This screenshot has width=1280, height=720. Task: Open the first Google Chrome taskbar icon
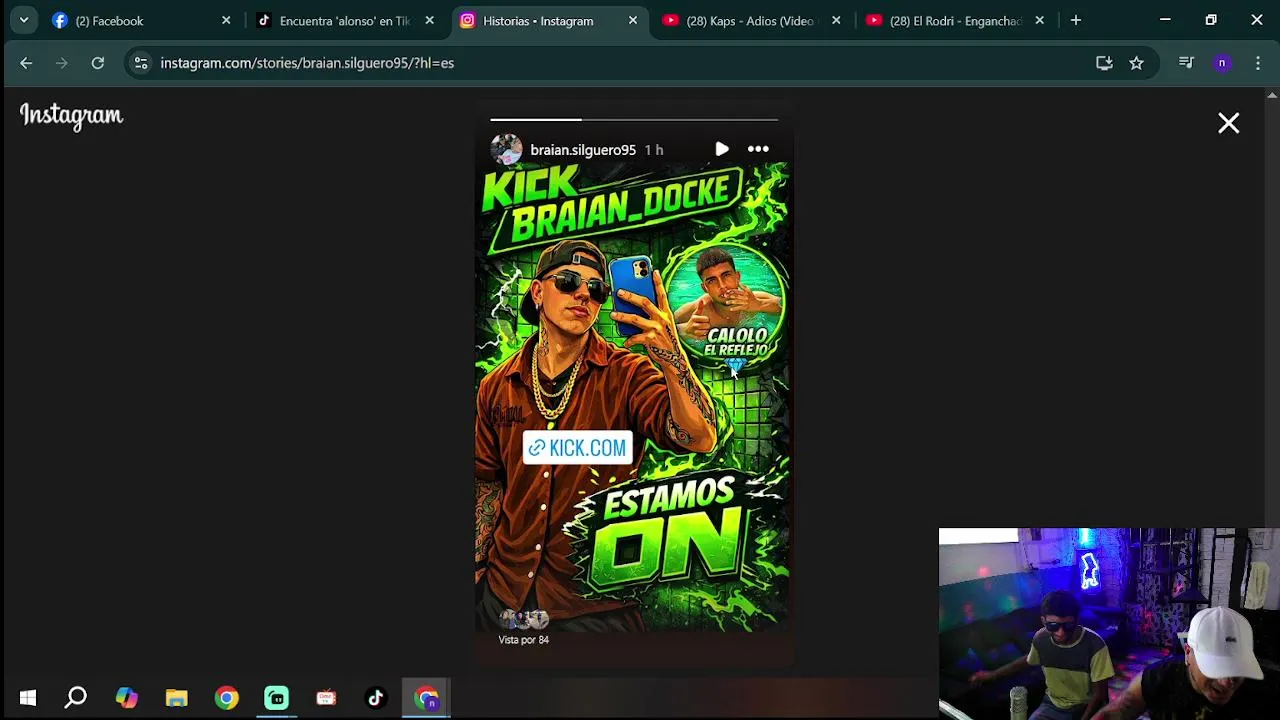click(226, 698)
